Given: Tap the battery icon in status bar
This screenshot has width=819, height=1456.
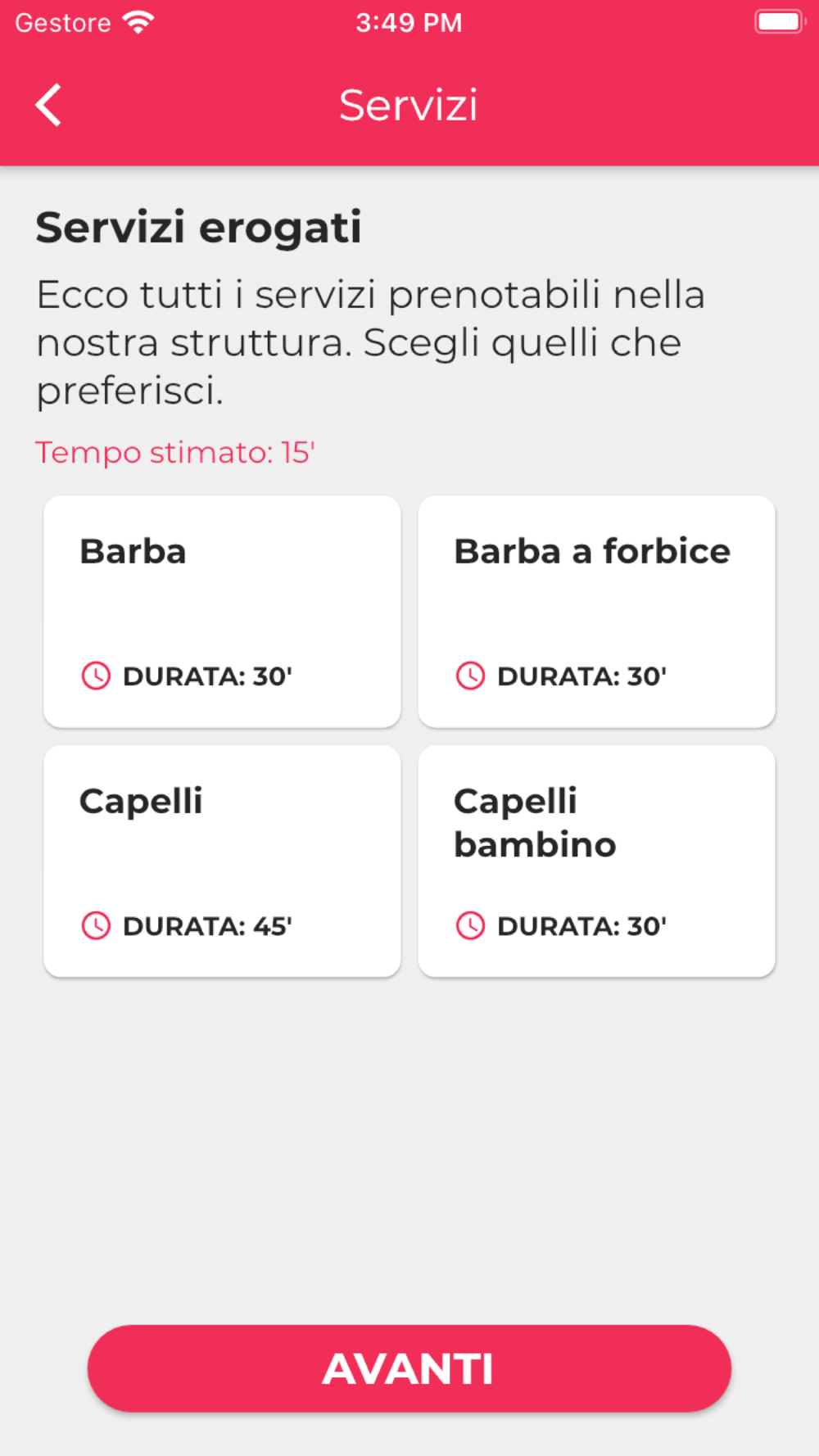Looking at the screenshot, I should click(x=780, y=22).
